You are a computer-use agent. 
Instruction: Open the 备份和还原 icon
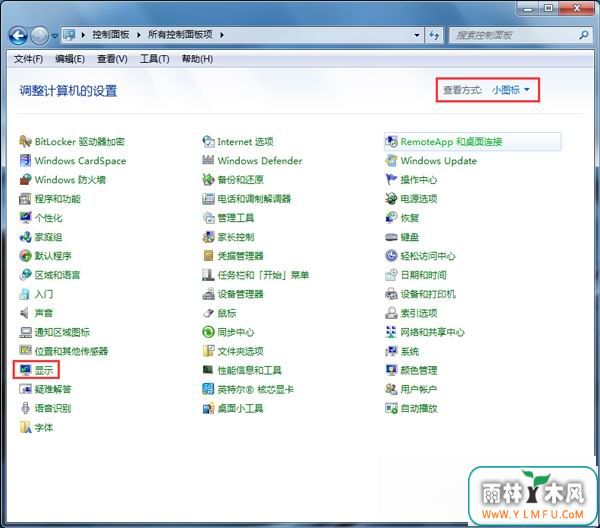208,180
